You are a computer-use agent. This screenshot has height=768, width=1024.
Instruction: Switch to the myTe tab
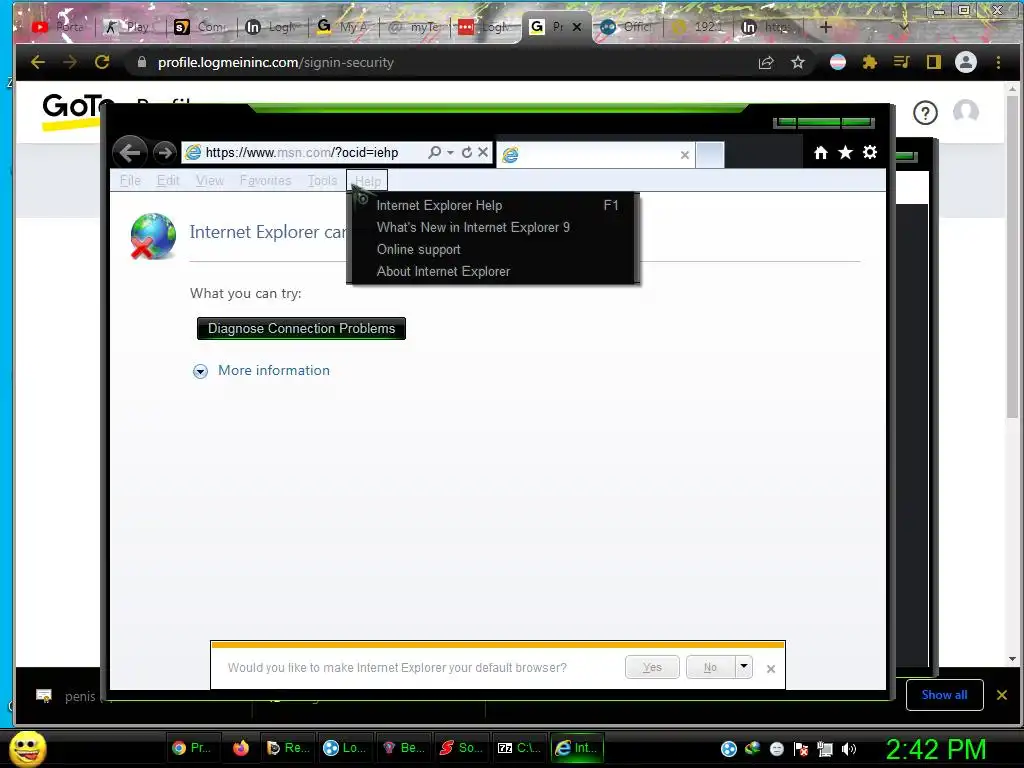[x=414, y=27]
